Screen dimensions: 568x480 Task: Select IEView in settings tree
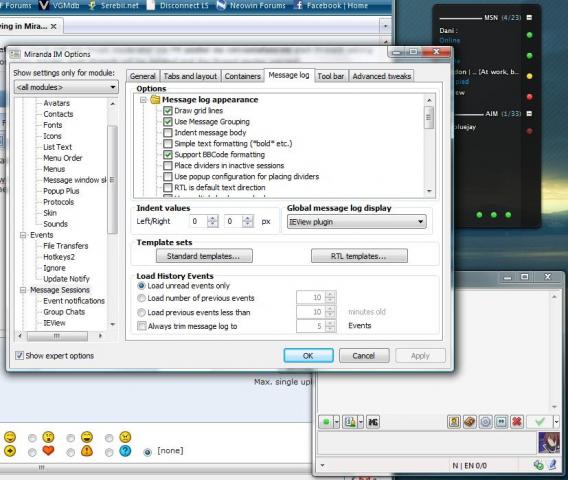click(54, 323)
